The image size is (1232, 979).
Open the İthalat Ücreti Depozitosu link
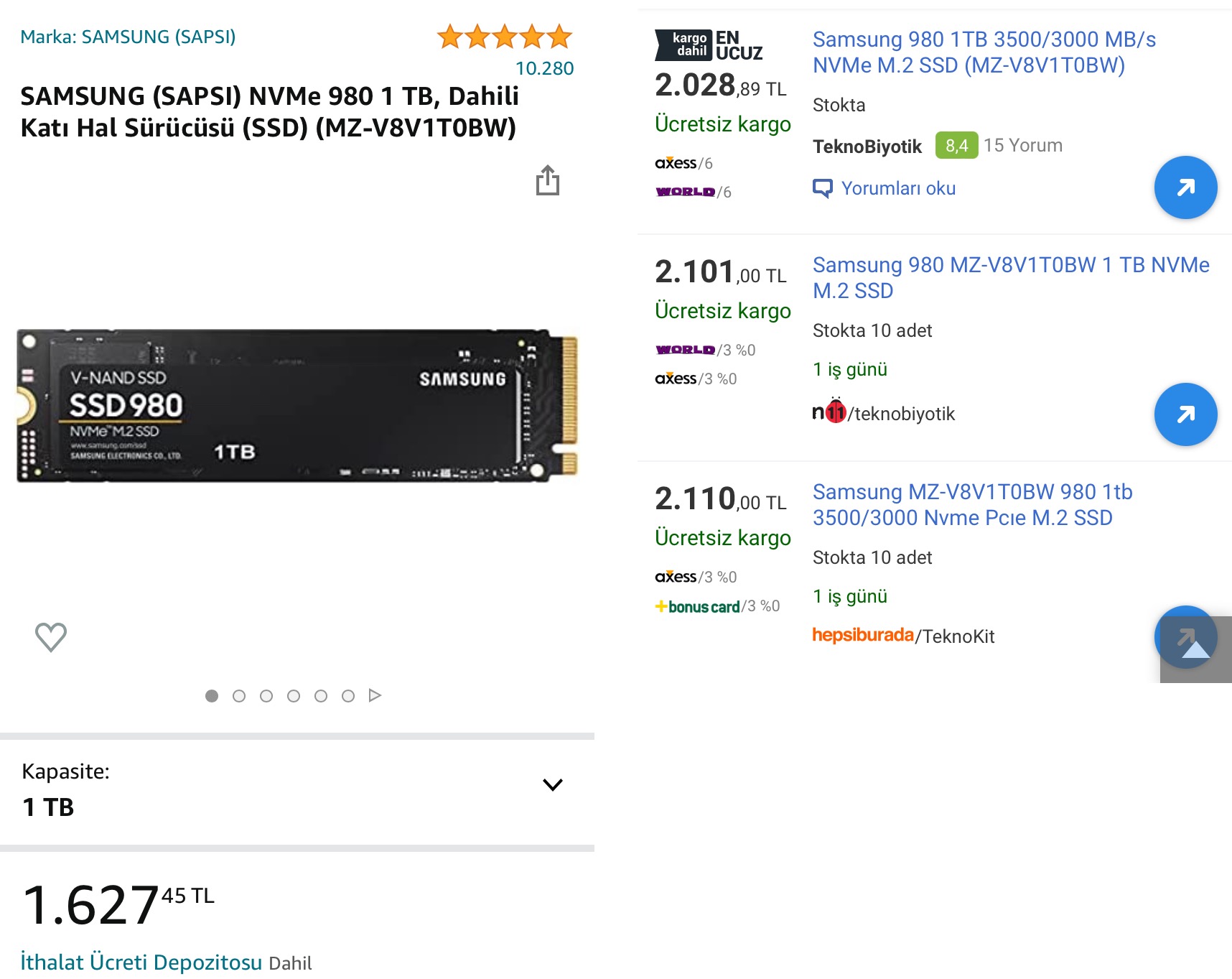click(141, 962)
